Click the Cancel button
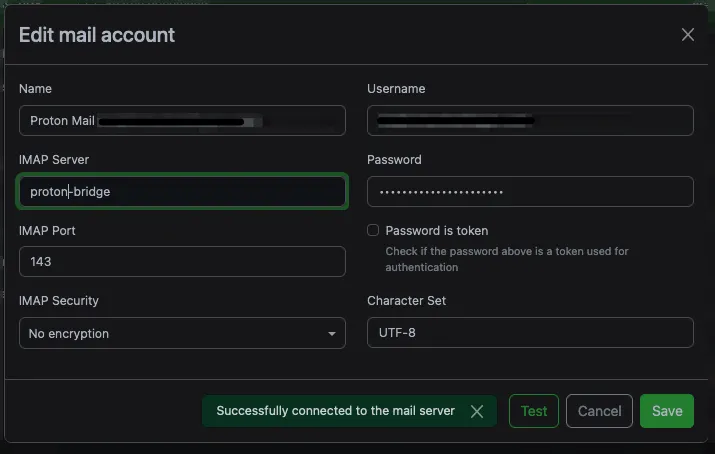This screenshot has height=454, width=715. point(599,411)
